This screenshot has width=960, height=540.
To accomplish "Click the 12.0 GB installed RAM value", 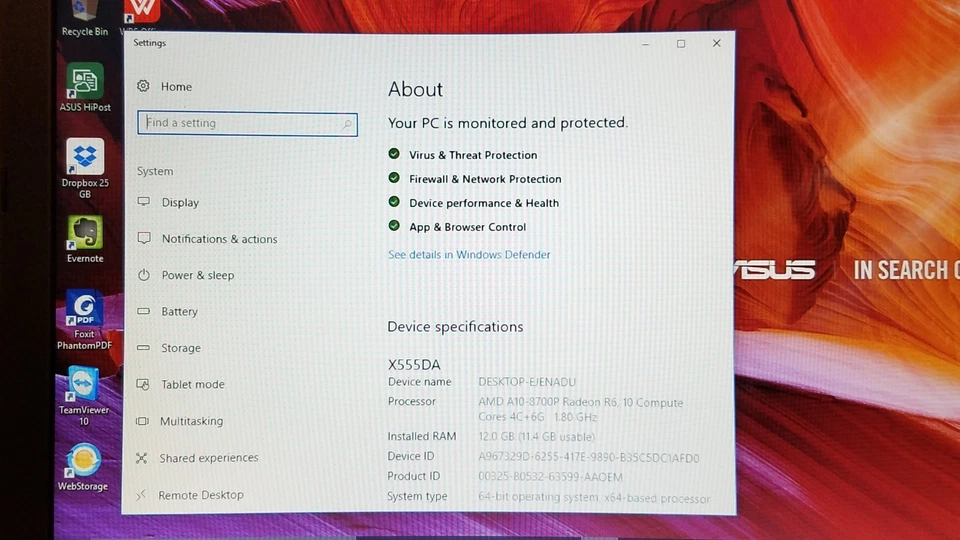I will point(536,437).
